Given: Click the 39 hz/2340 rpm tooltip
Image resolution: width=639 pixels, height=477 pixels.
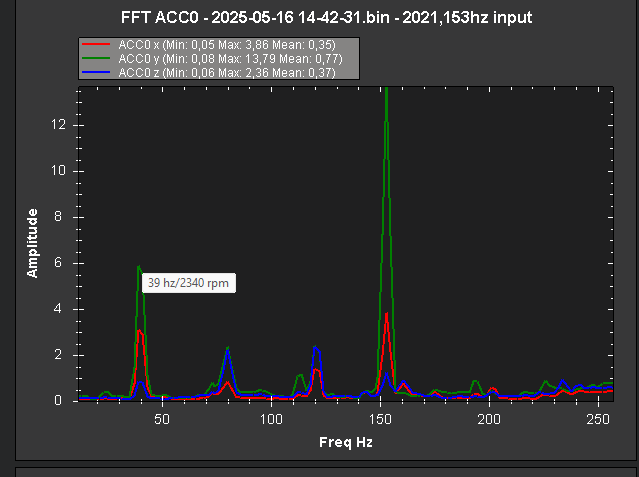Looking at the screenshot, I should tap(189, 283).
